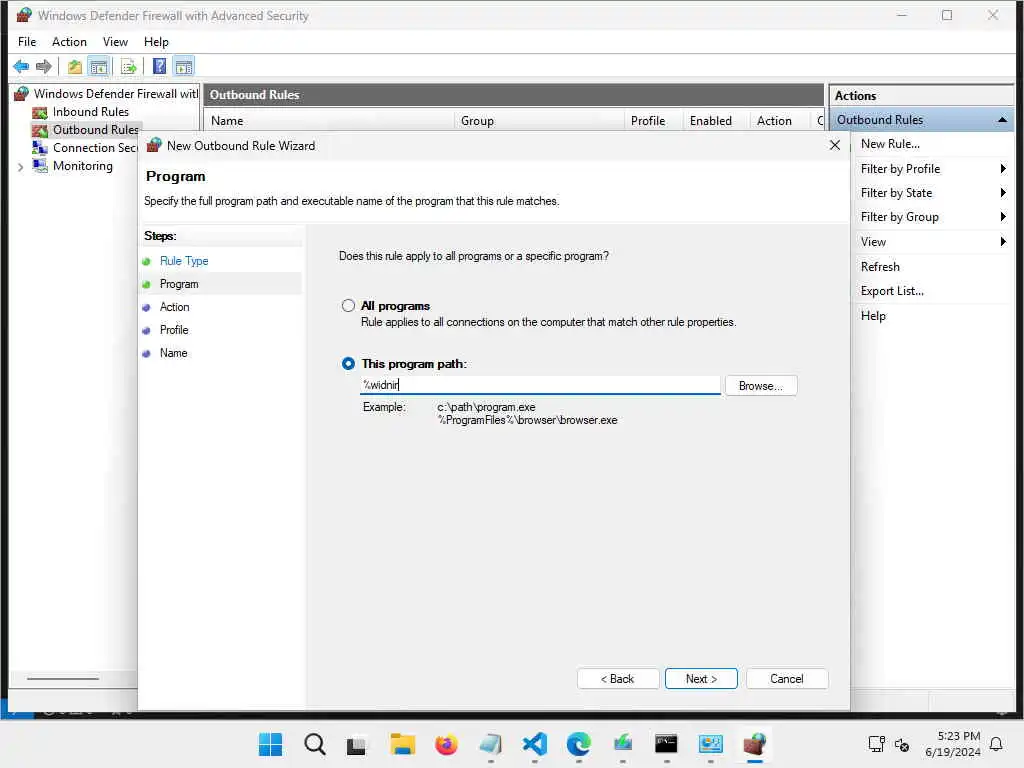Sort by the Group column header

pos(539,121)
